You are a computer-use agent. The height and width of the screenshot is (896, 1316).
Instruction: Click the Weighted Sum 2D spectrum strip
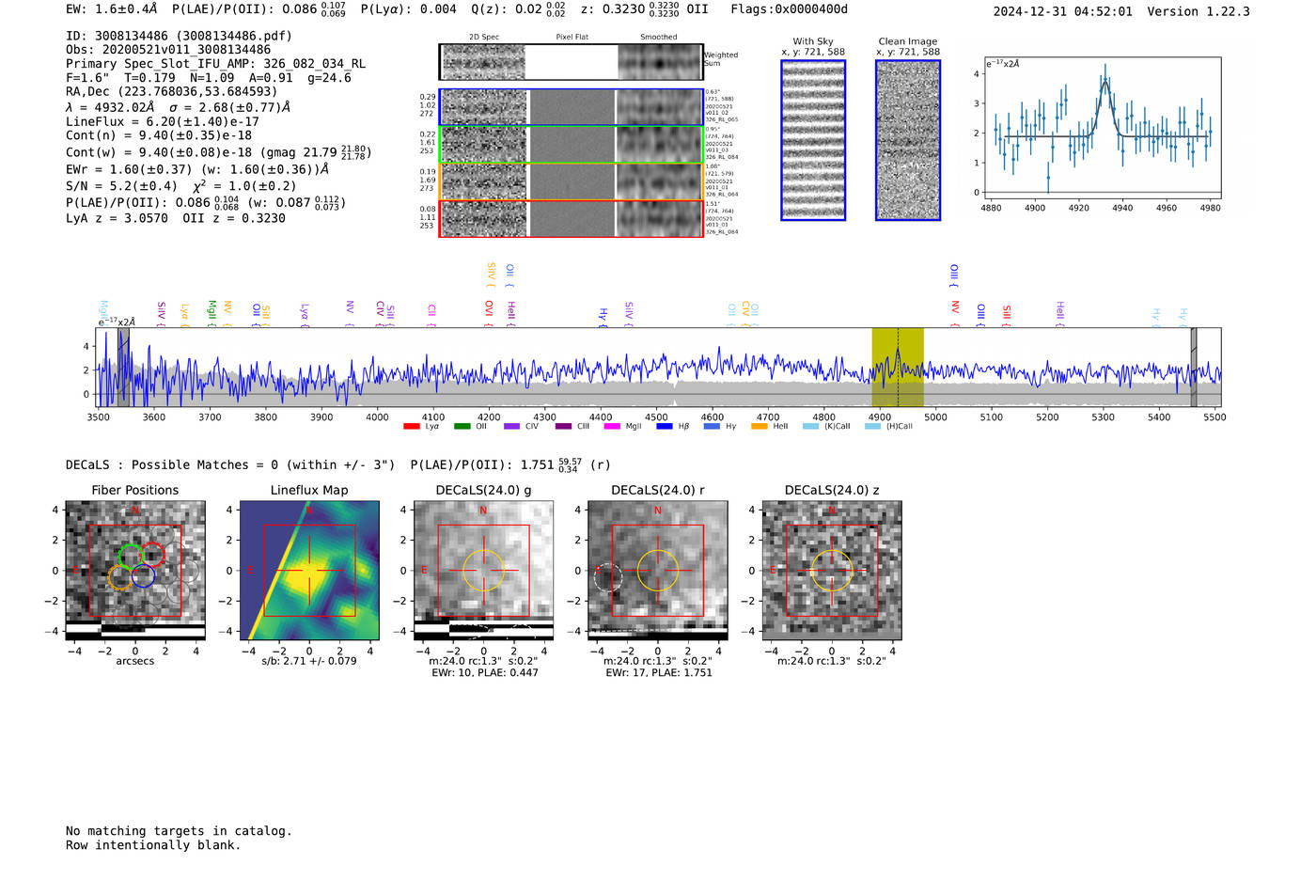click(x=572, y=62)
